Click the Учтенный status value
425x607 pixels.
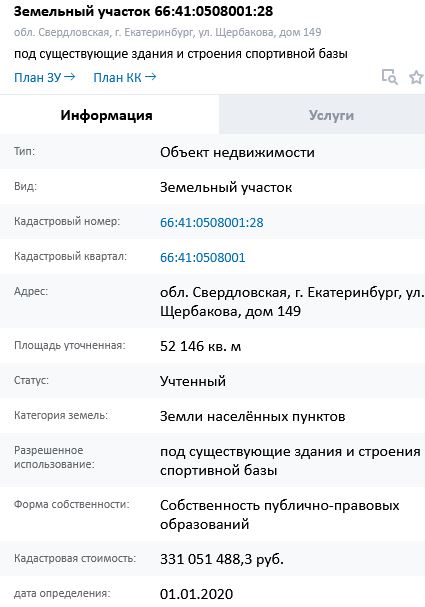[193, 381]
